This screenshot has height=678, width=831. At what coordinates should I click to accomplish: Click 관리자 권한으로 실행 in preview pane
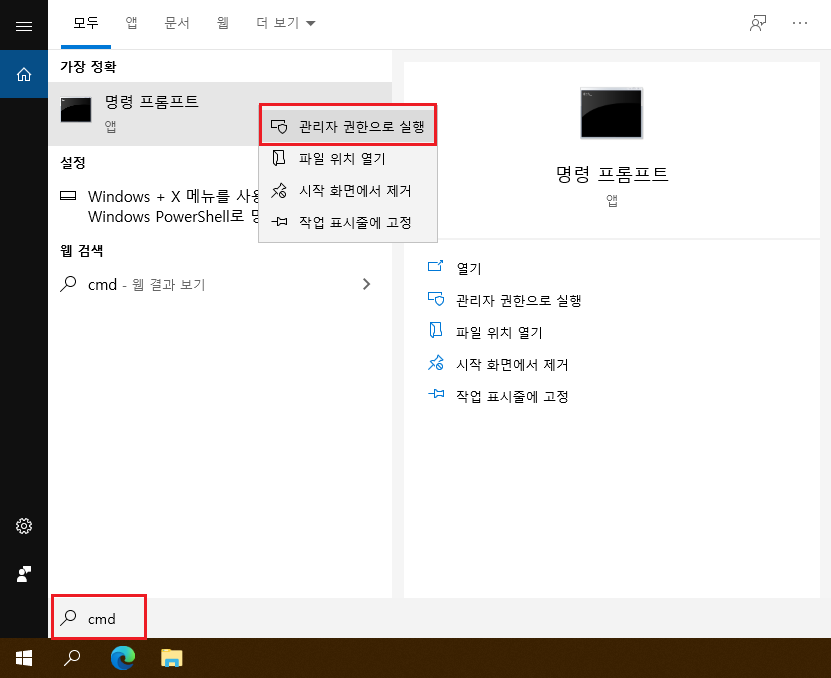pyautogui.click(x=519, y=301)
